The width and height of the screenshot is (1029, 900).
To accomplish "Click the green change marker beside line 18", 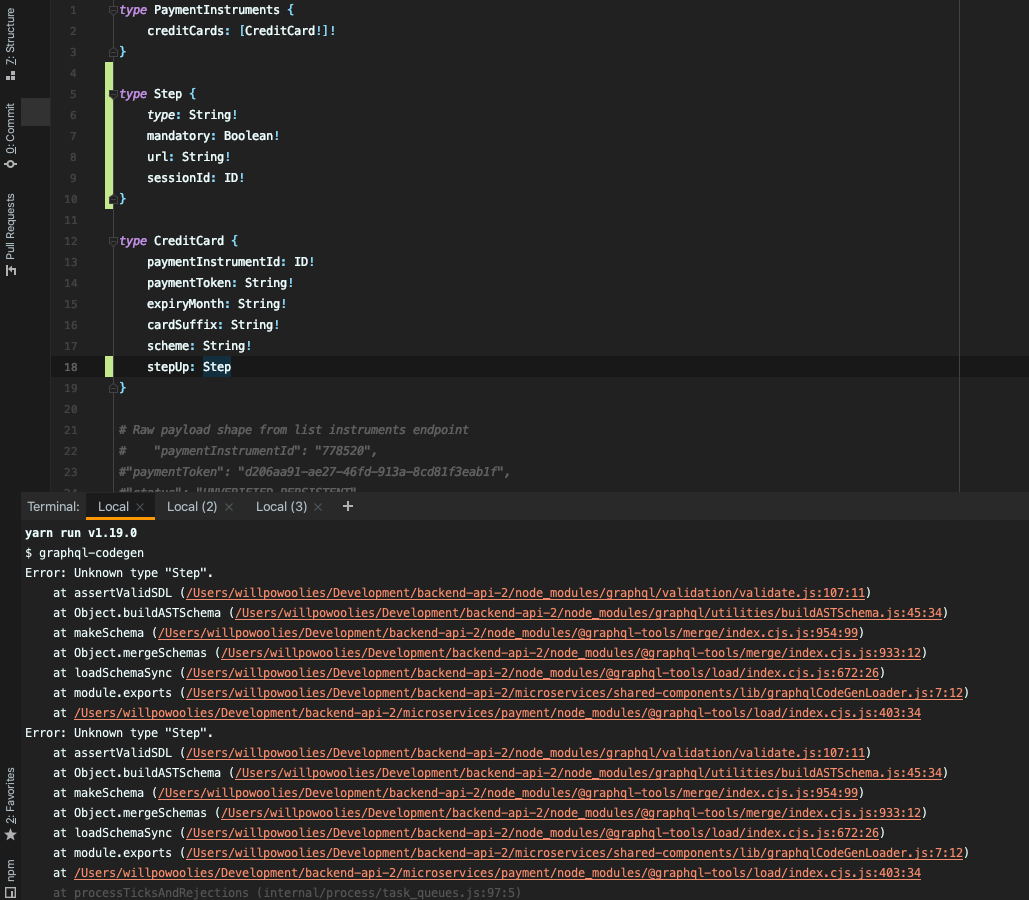I will (x=108, y=366).
